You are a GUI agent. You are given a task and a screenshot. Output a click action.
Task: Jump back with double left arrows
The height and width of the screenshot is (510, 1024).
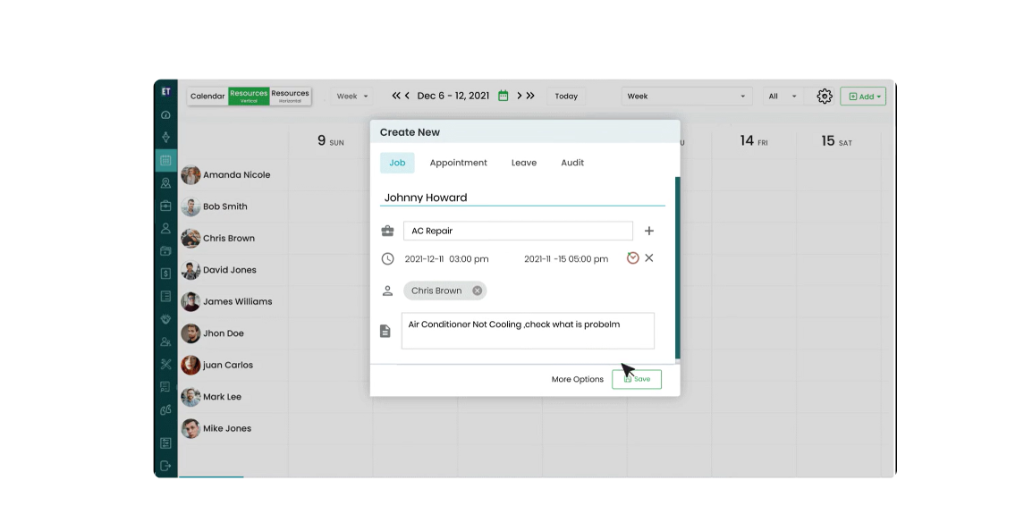tap(396, 96)
